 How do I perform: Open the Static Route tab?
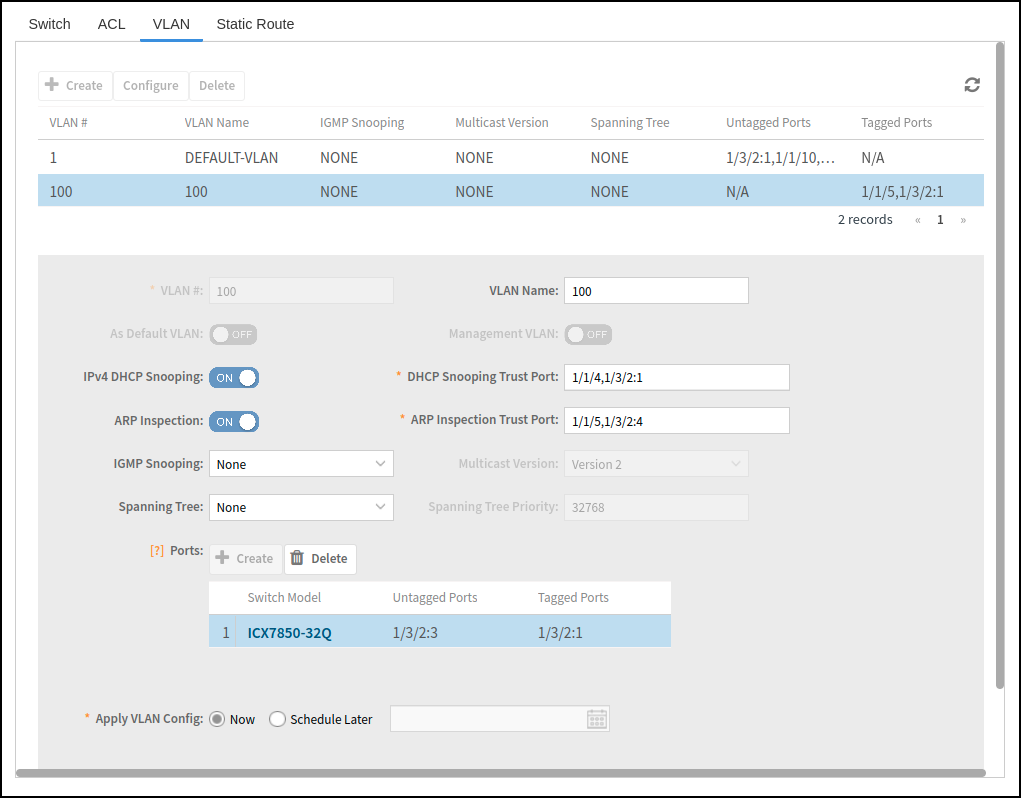click(x=255, y=24)
